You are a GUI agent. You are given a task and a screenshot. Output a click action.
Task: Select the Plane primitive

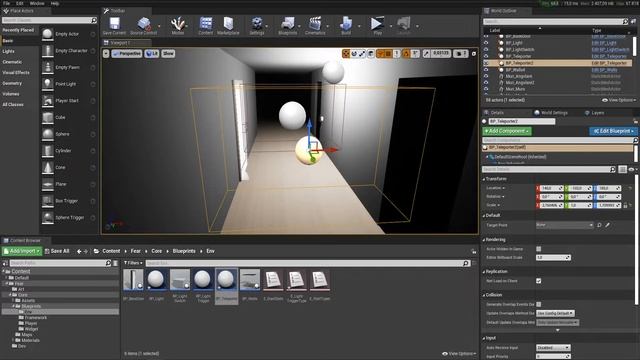pos(69,184)
